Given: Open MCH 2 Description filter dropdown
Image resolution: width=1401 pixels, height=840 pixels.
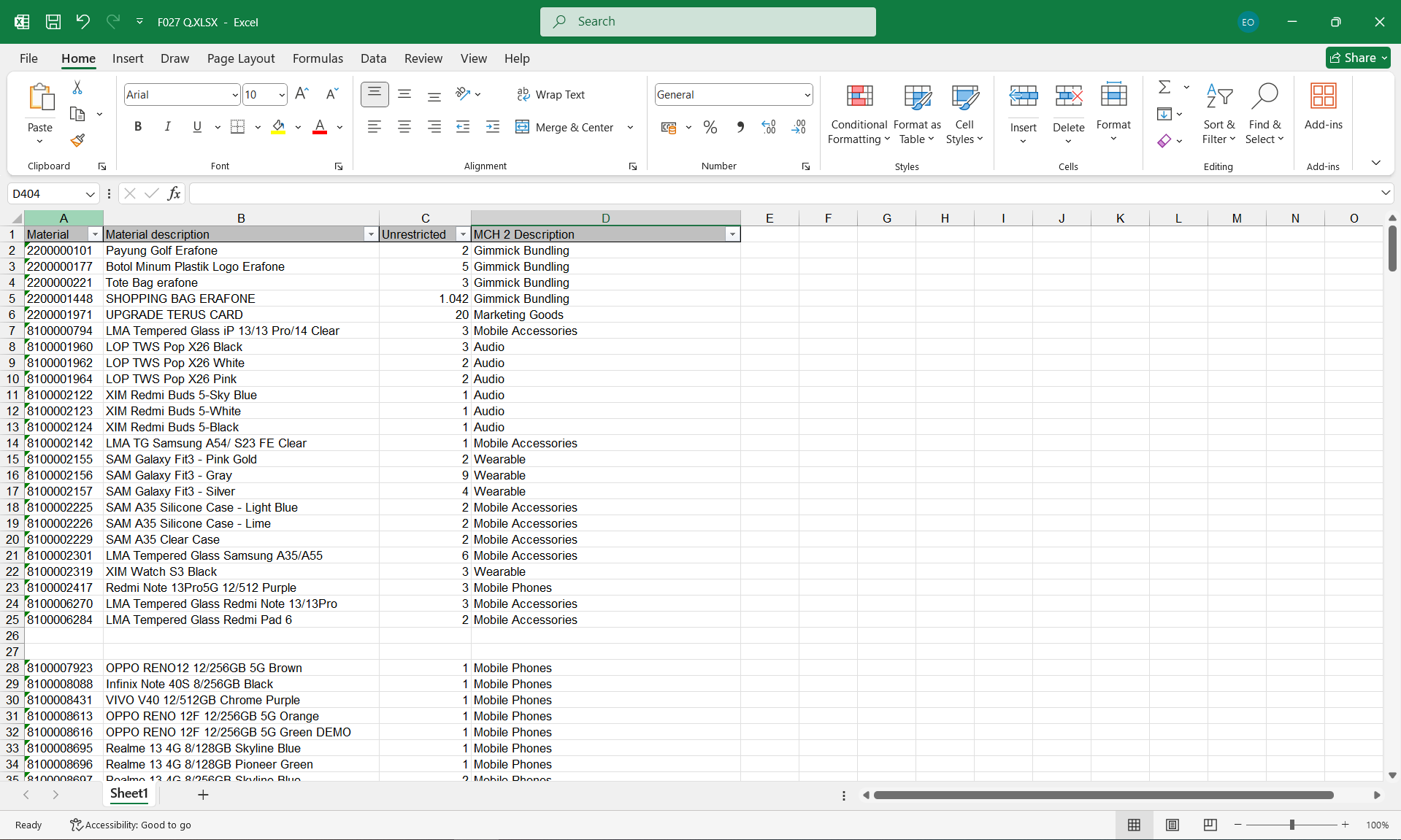Looking at the screenshot, I should 732,234.
